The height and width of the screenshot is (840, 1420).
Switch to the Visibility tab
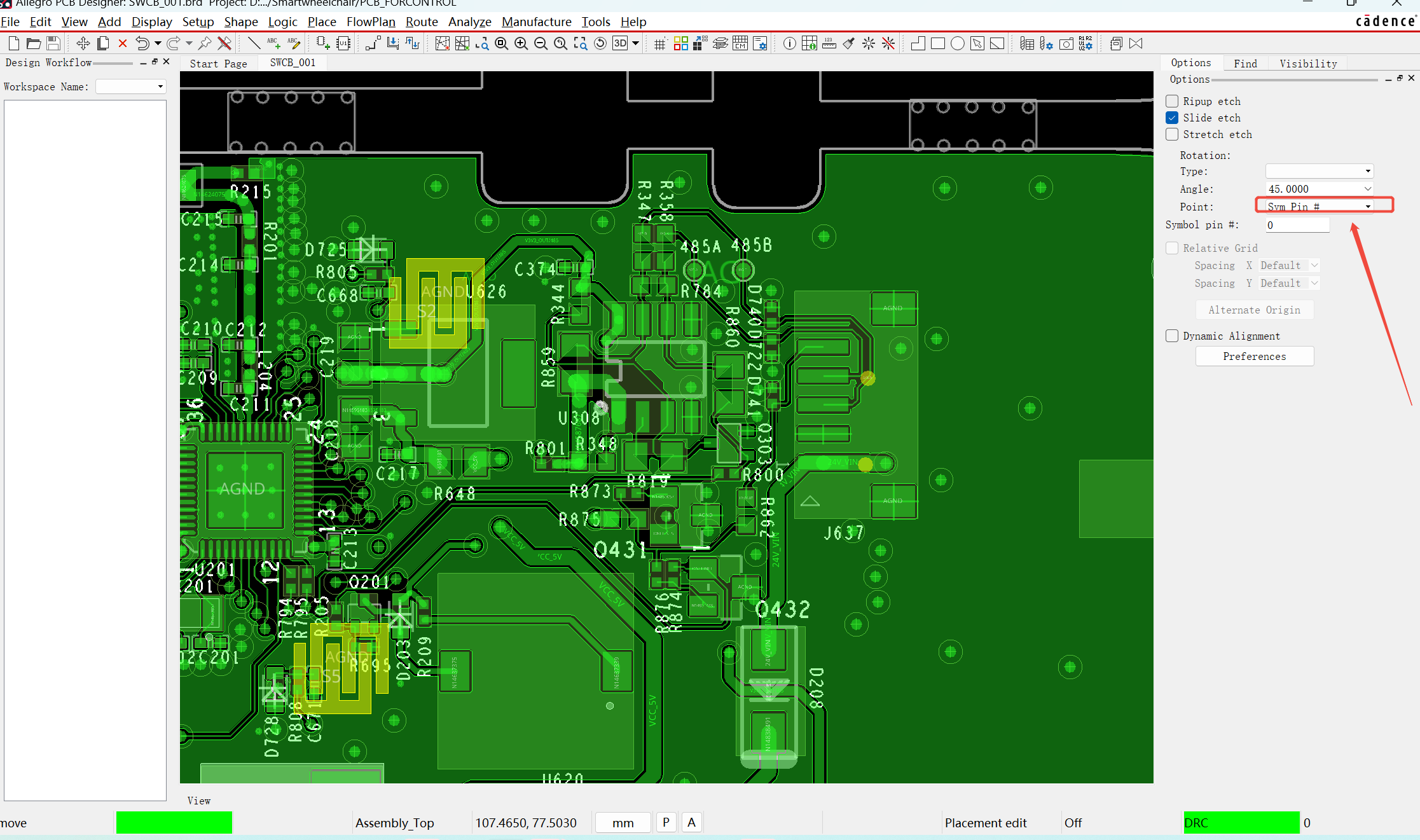click(x=1308, y=64)
